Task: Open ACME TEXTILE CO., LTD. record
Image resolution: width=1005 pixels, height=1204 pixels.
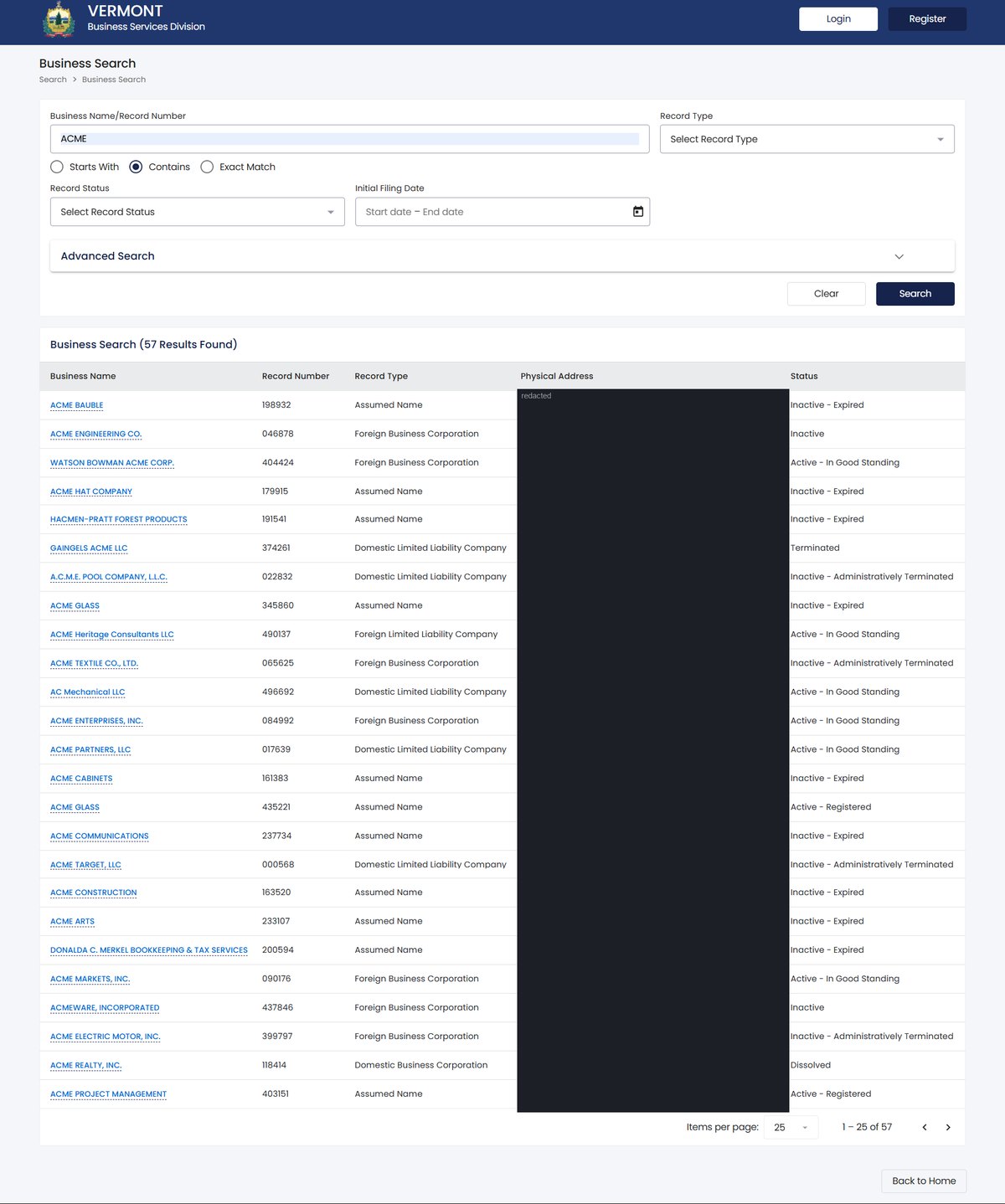Action: point(95,663)
